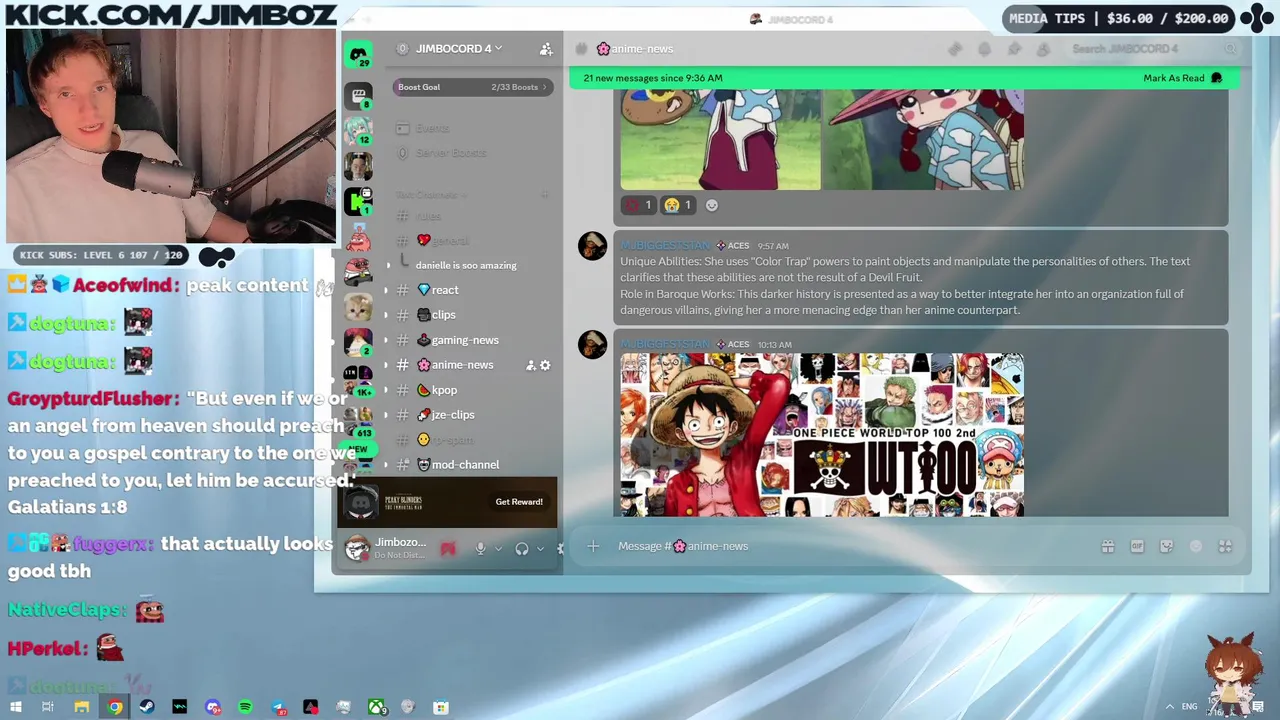The height and width of the screenshot is (720, 1280).
Task: Click the Windows Start button
Action: coord(15,707)
